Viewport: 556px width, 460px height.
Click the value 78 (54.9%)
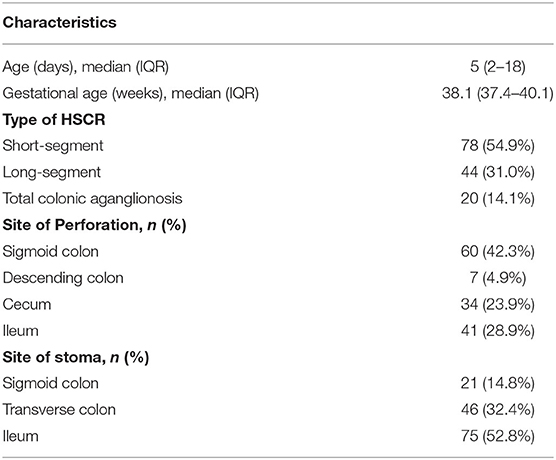(497, 146)
